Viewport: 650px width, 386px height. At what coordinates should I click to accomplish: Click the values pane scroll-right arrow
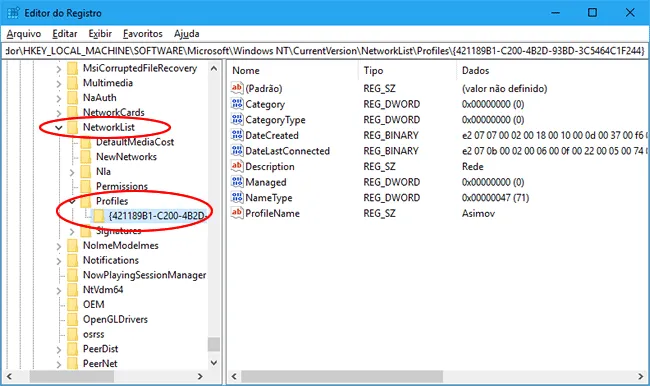click(x=641, y=376)
